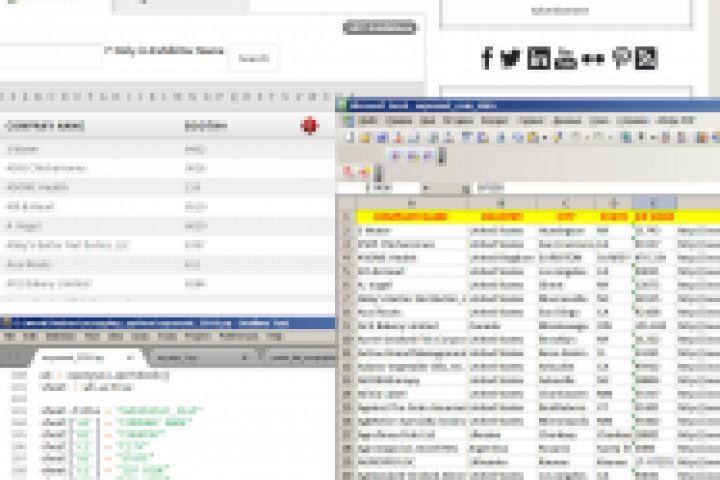Open the Twitter bird icon link

click(x=510, y=58)
